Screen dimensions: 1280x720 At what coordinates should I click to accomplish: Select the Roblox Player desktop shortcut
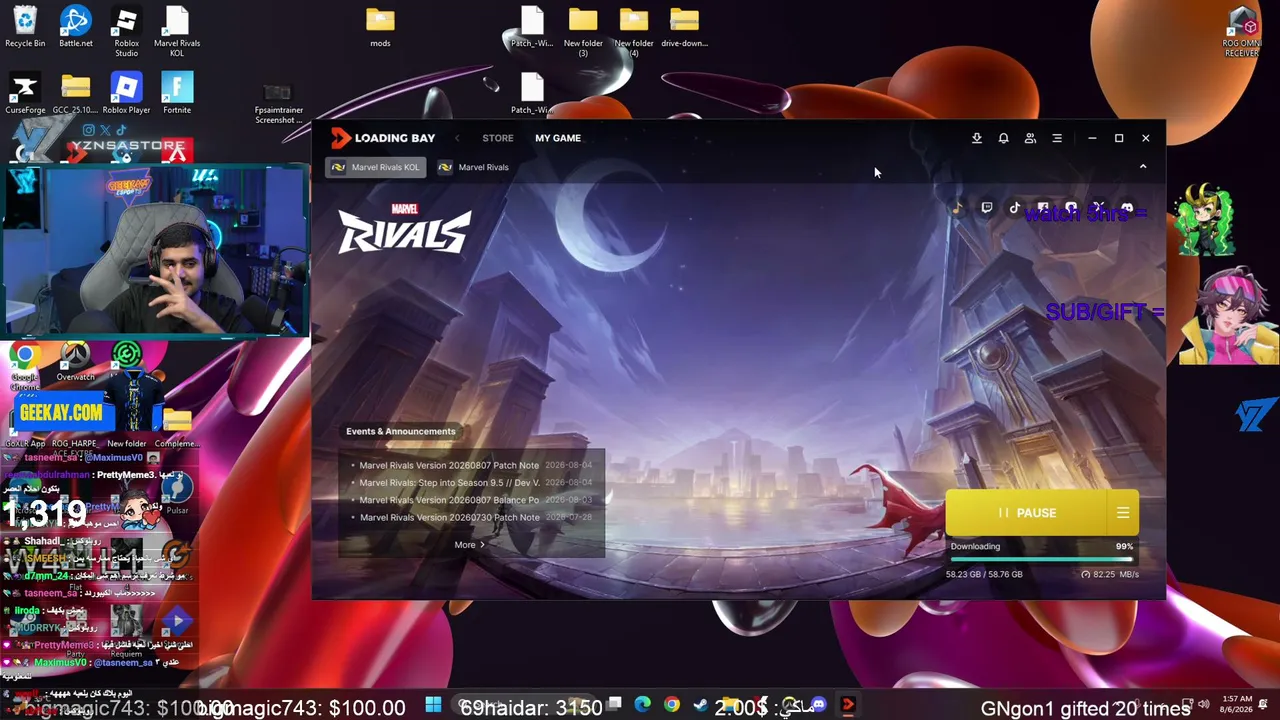pos(126,94)
